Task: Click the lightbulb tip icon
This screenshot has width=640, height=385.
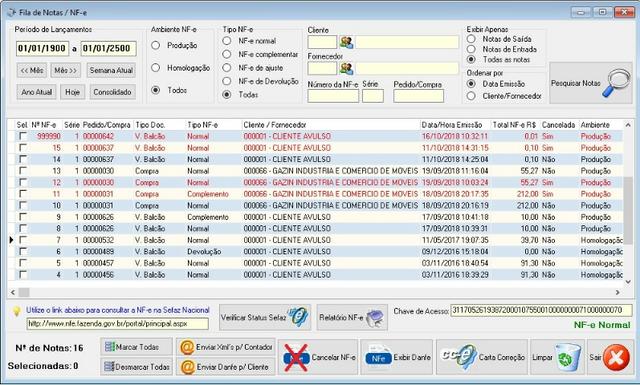Action: tap(16, 312)
